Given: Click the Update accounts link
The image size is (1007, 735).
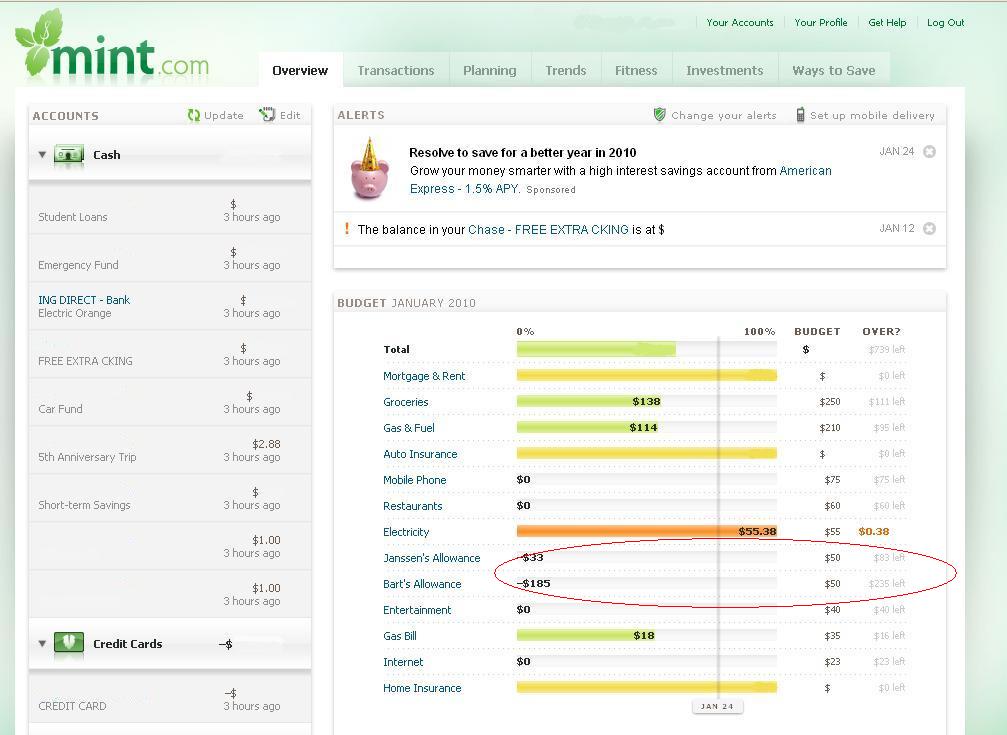Looking at the screenshot, I should (223, 116).
